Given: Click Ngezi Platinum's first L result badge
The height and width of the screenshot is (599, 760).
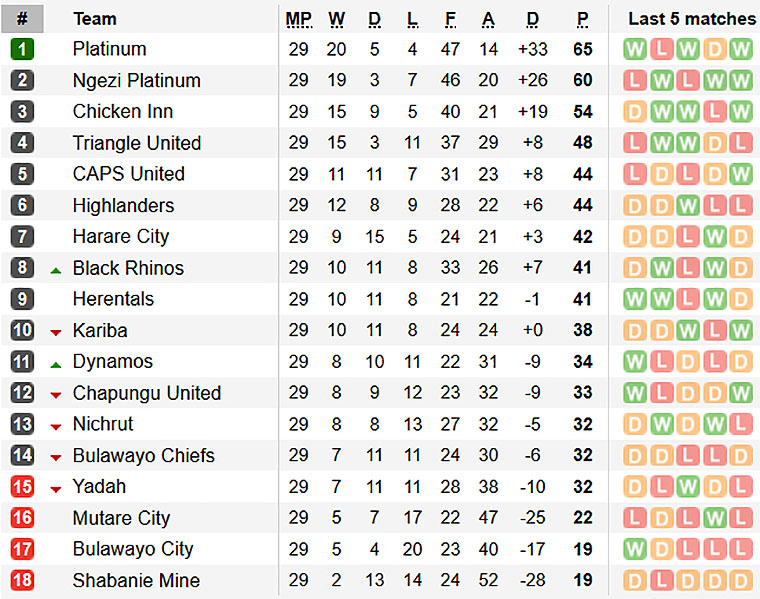Looking at the screenshot, I should [x=635, y=80].
